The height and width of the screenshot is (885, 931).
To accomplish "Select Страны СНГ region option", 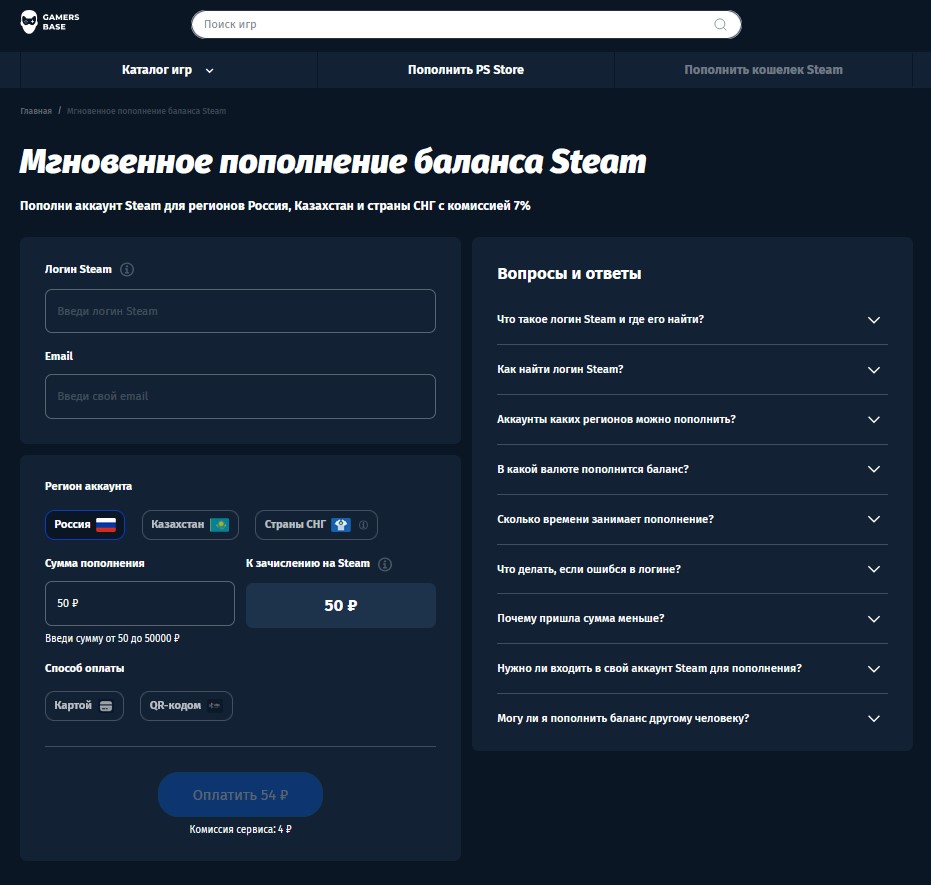I will point(316,525).
